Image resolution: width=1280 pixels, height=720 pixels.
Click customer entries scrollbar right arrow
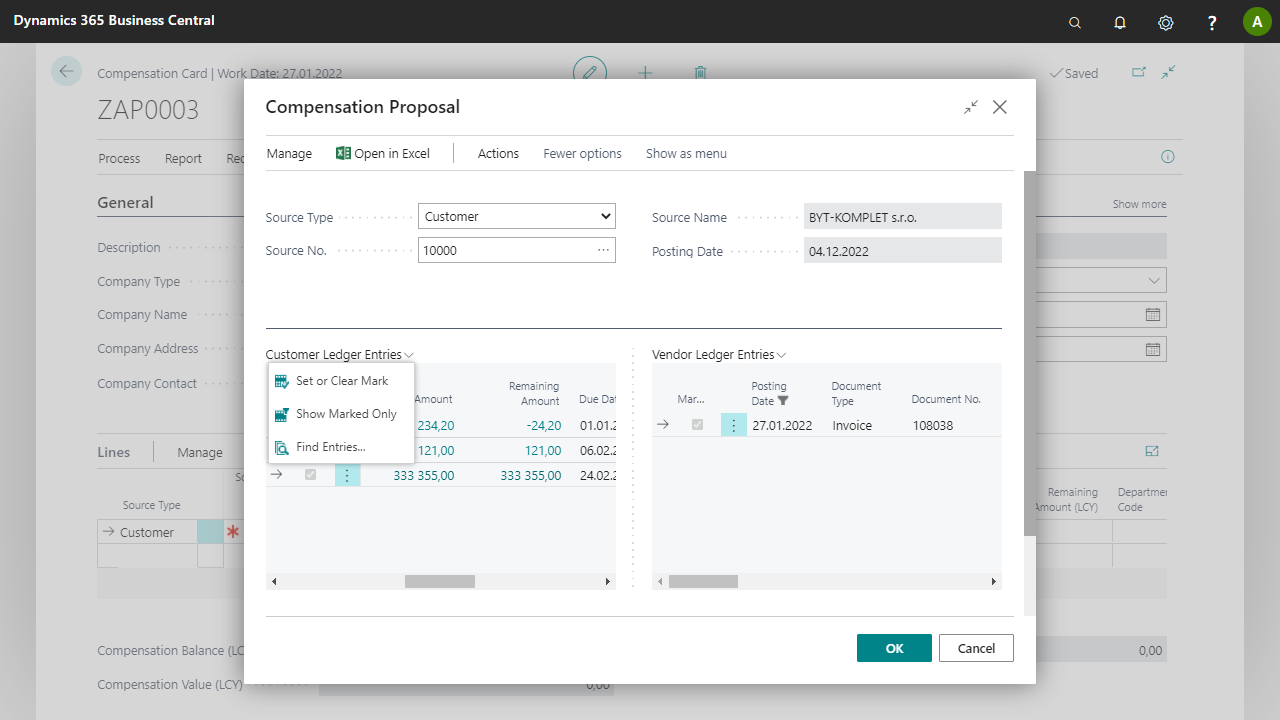607,581
